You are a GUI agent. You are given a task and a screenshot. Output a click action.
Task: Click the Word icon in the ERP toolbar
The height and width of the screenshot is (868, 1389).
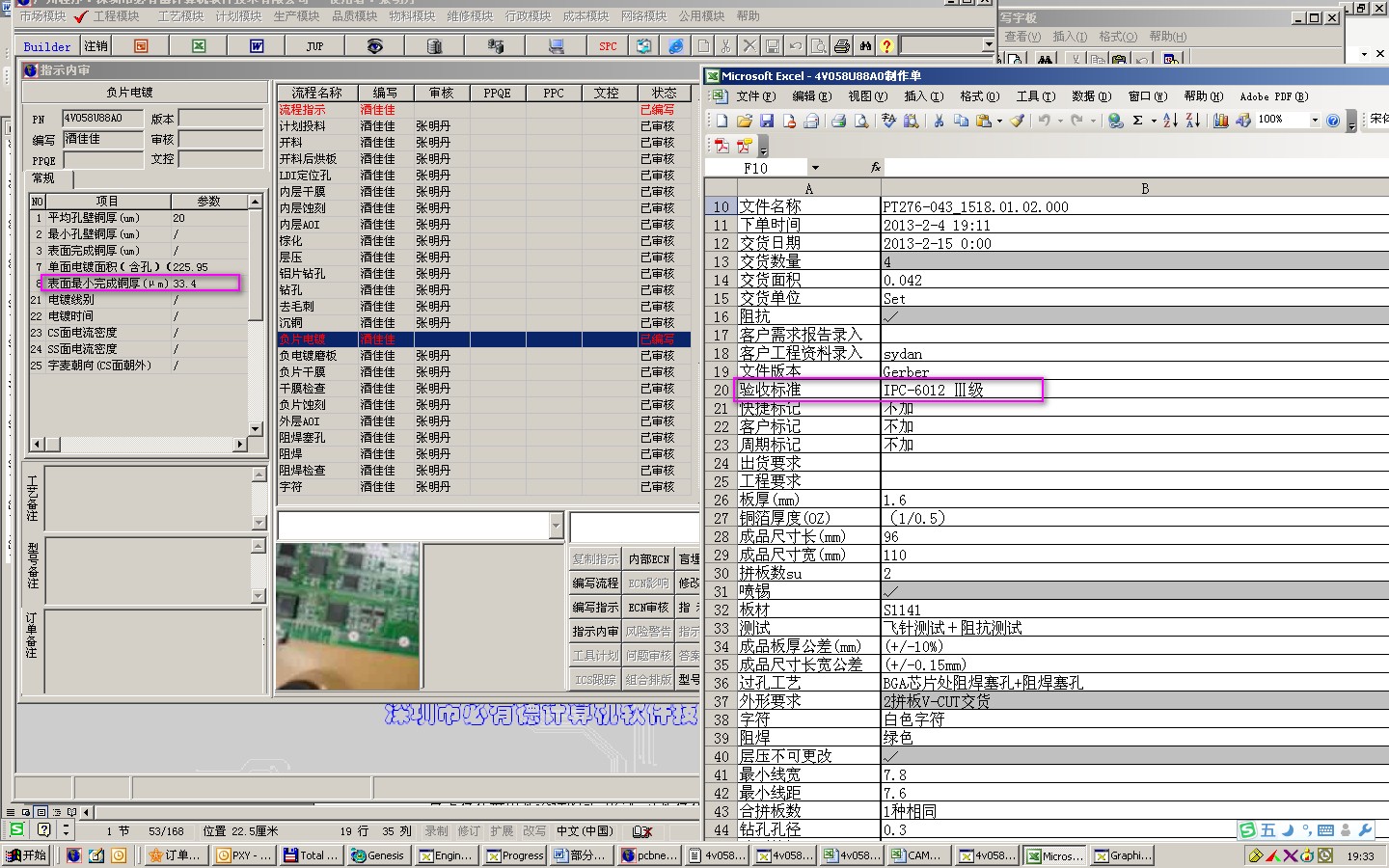[x=257, y=46]
